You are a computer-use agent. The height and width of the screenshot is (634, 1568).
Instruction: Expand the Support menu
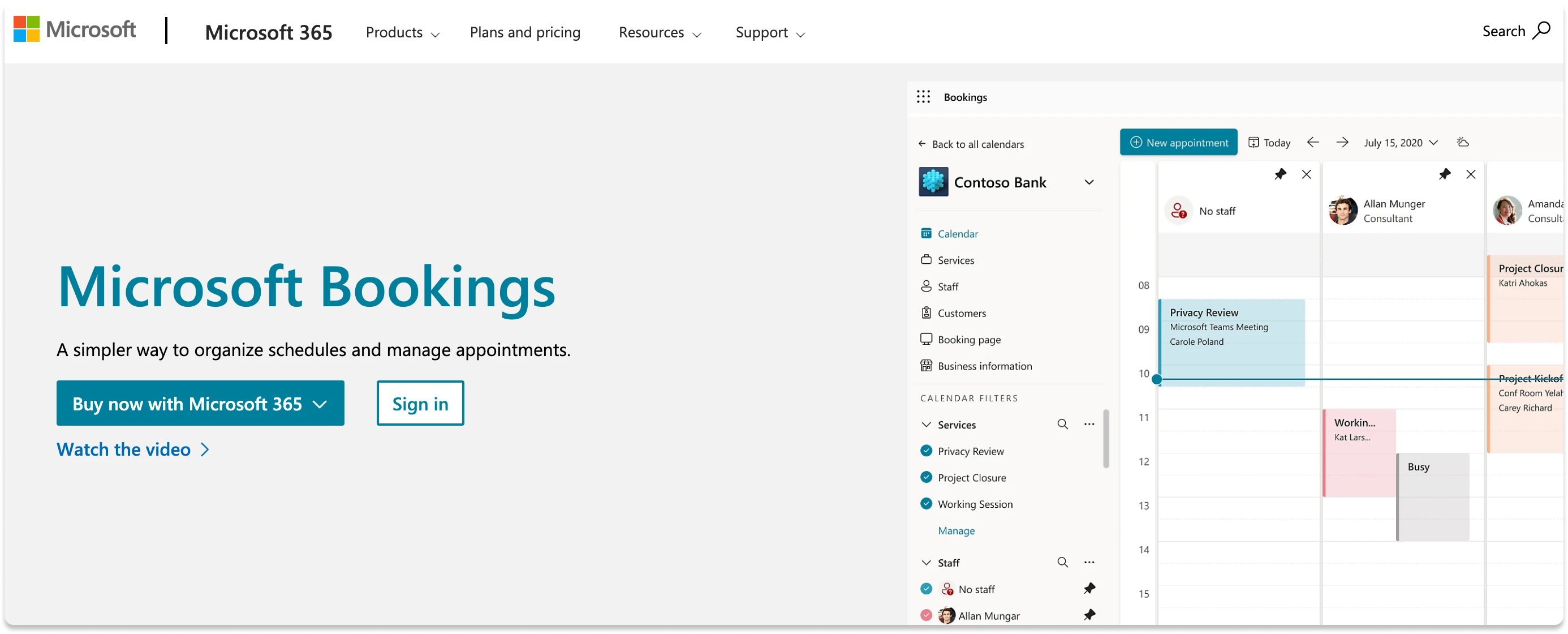770,32
